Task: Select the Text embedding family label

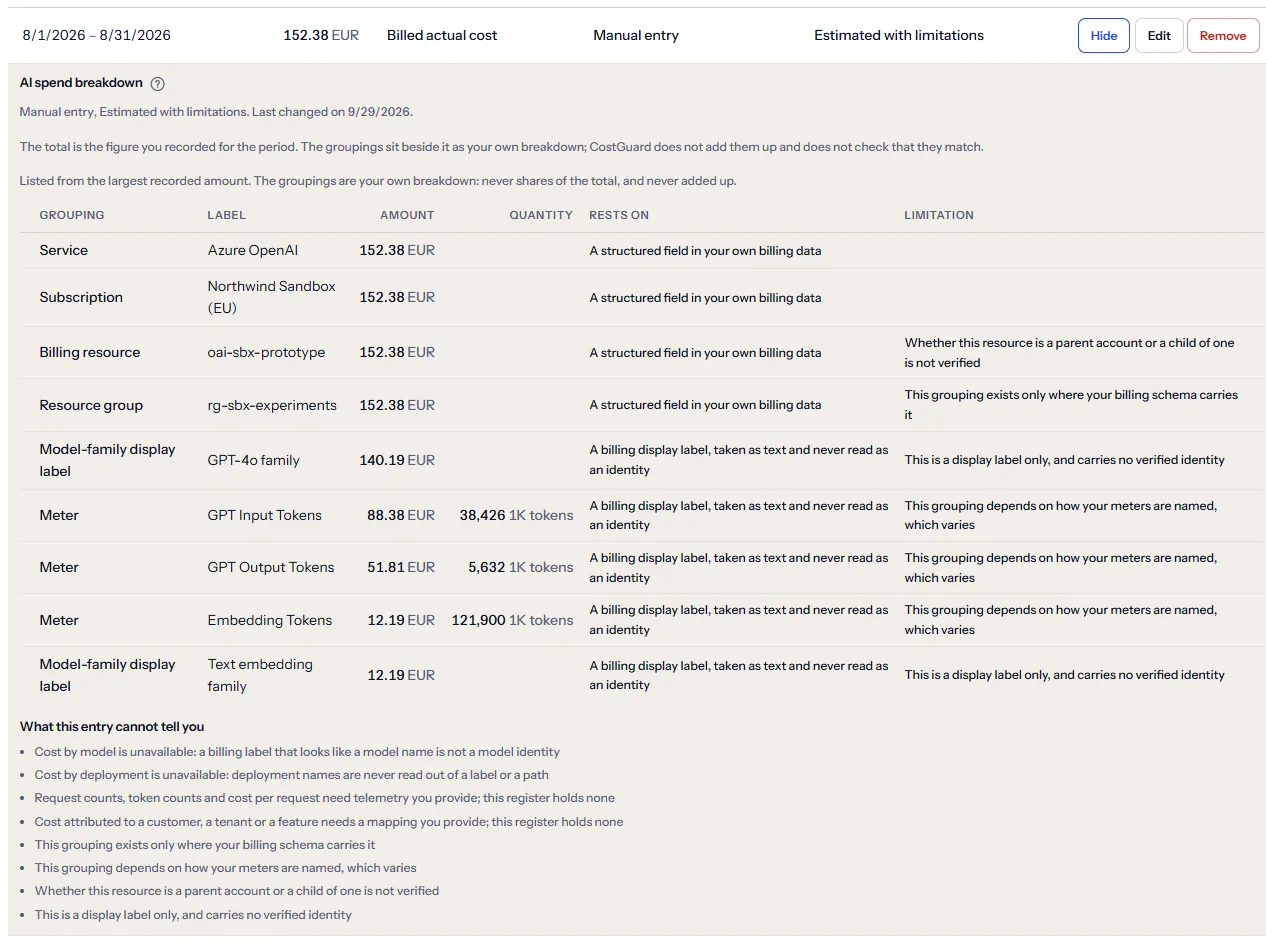Action: point(260,675)
